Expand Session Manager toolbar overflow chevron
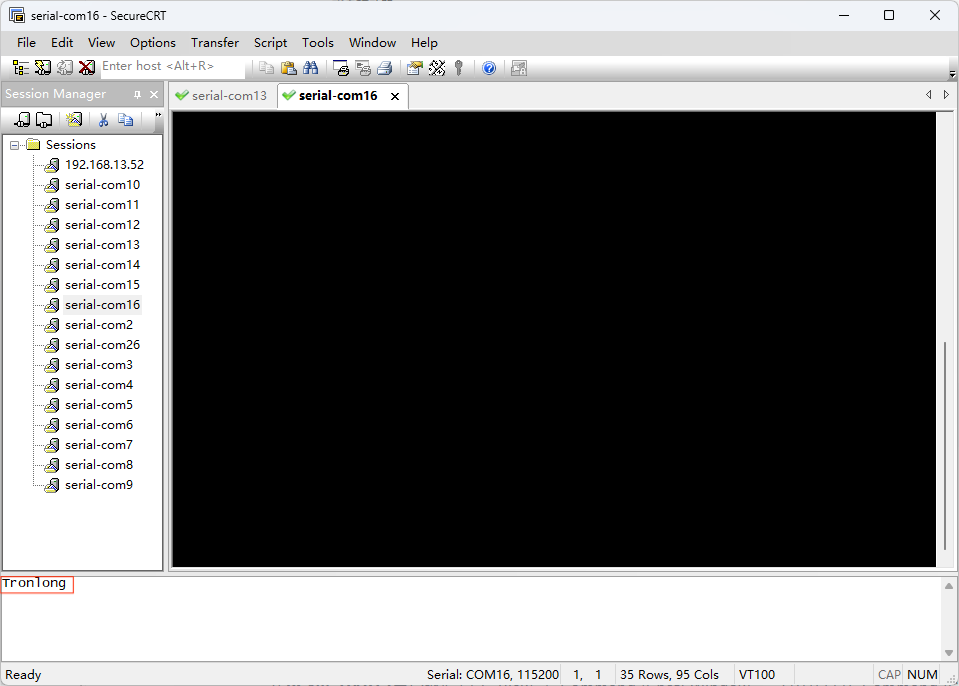This screenshot has width=959, height=686. 157,117
